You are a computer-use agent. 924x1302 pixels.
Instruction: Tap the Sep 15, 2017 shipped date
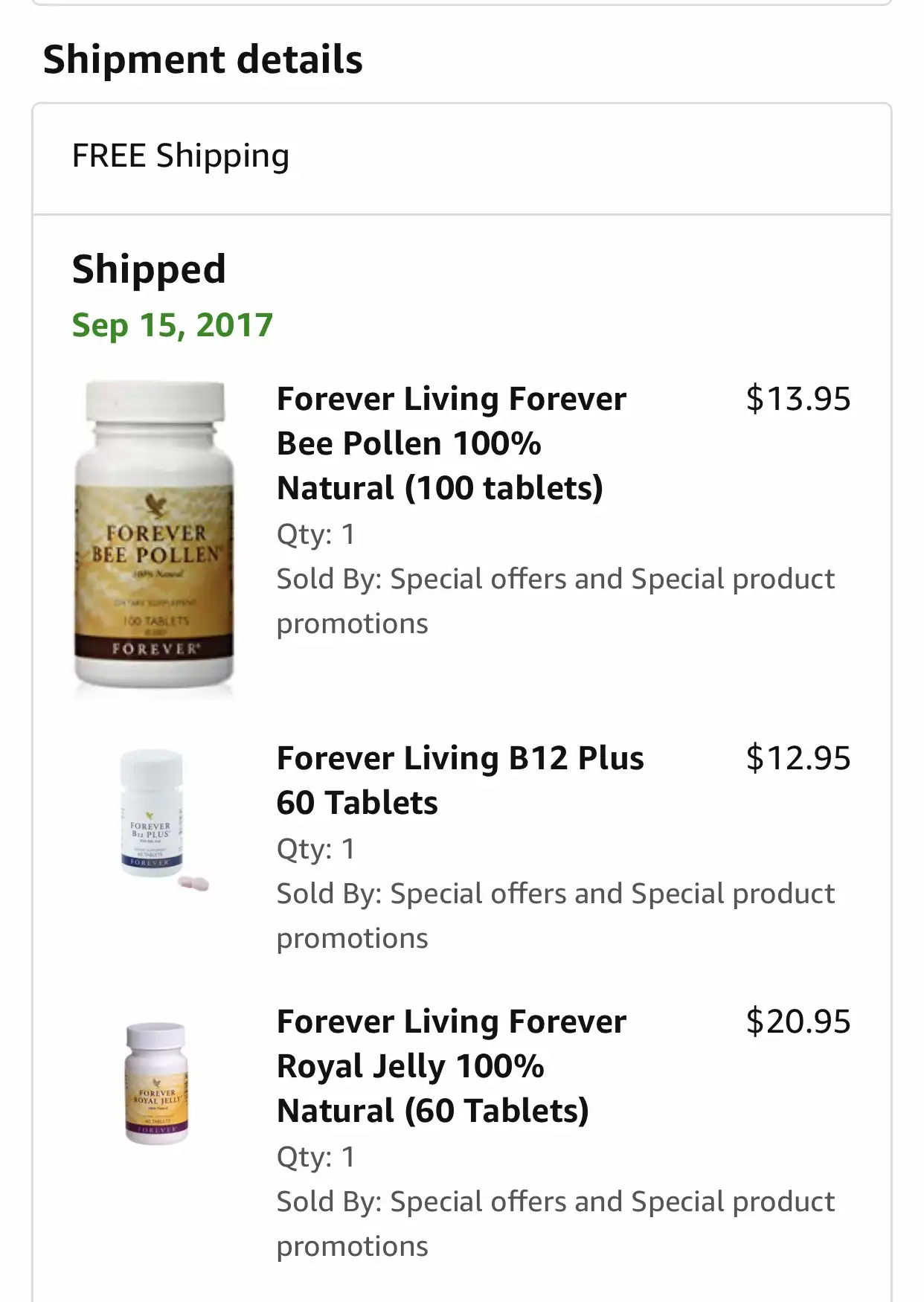coord(173,325)
